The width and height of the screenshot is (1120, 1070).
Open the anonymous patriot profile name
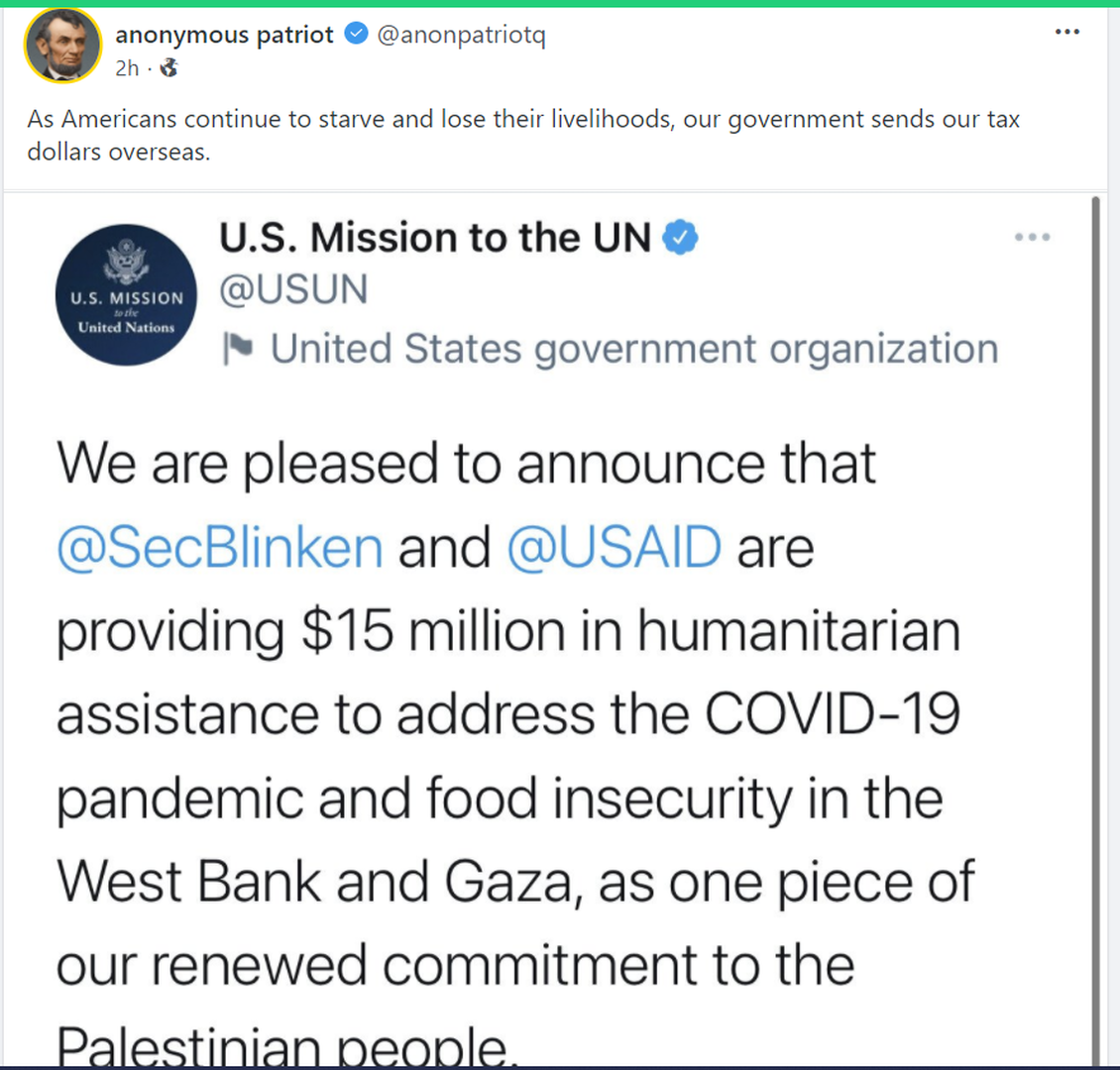pos(224,35)
